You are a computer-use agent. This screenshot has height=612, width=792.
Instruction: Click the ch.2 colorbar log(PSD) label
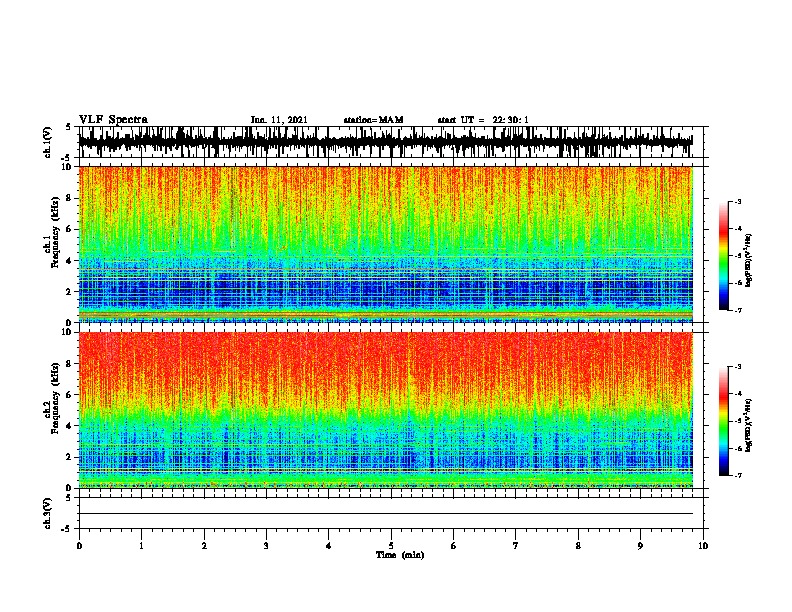(x=748, y=425)
